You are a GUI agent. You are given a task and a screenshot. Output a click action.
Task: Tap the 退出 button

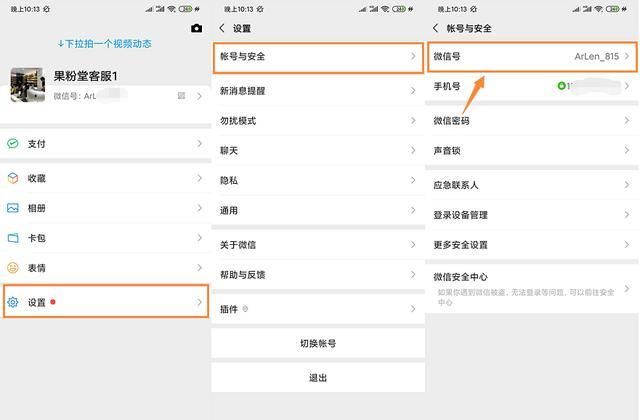[x=318, y=378]
